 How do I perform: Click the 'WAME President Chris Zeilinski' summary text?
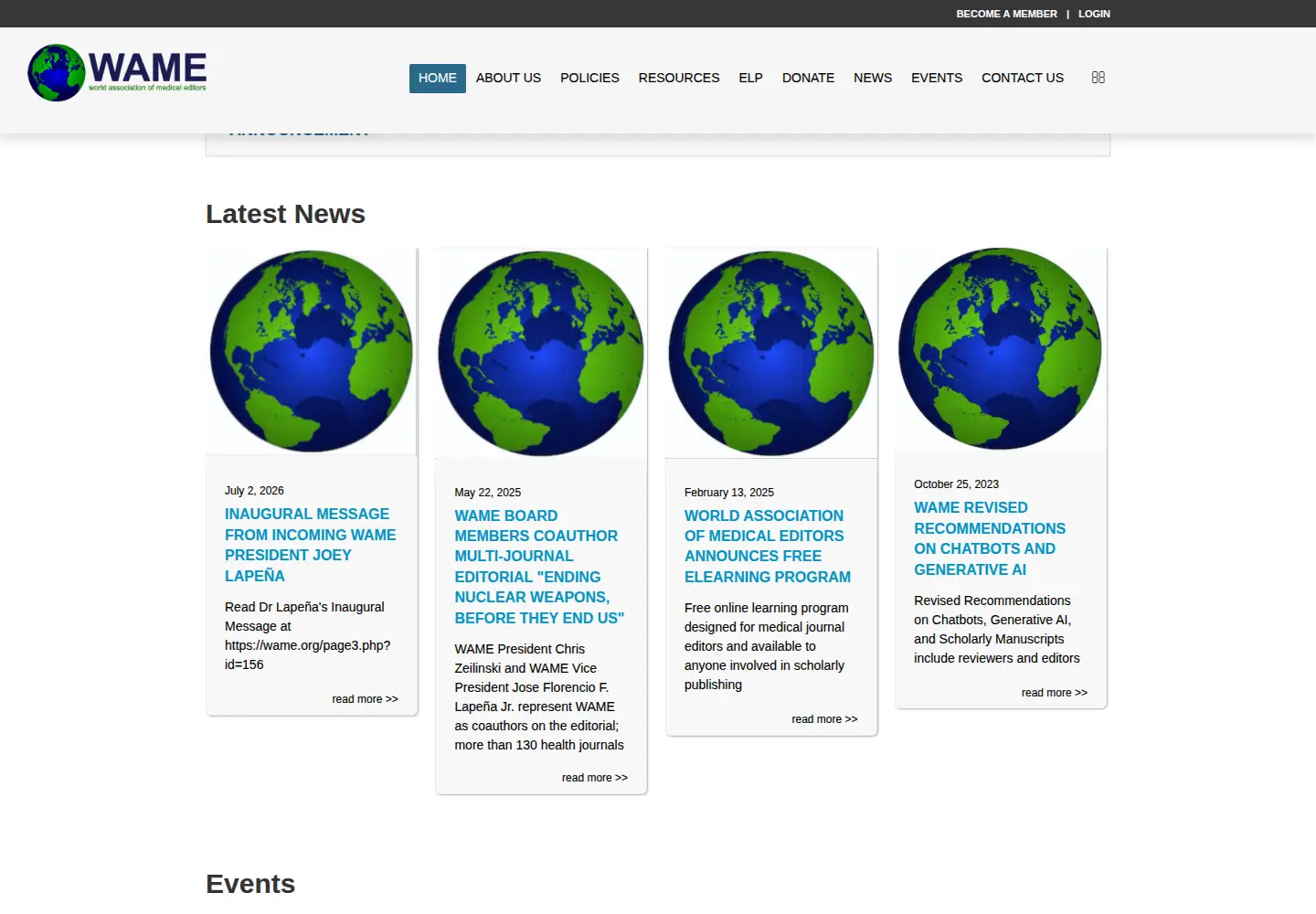click(x=539, y=696)
